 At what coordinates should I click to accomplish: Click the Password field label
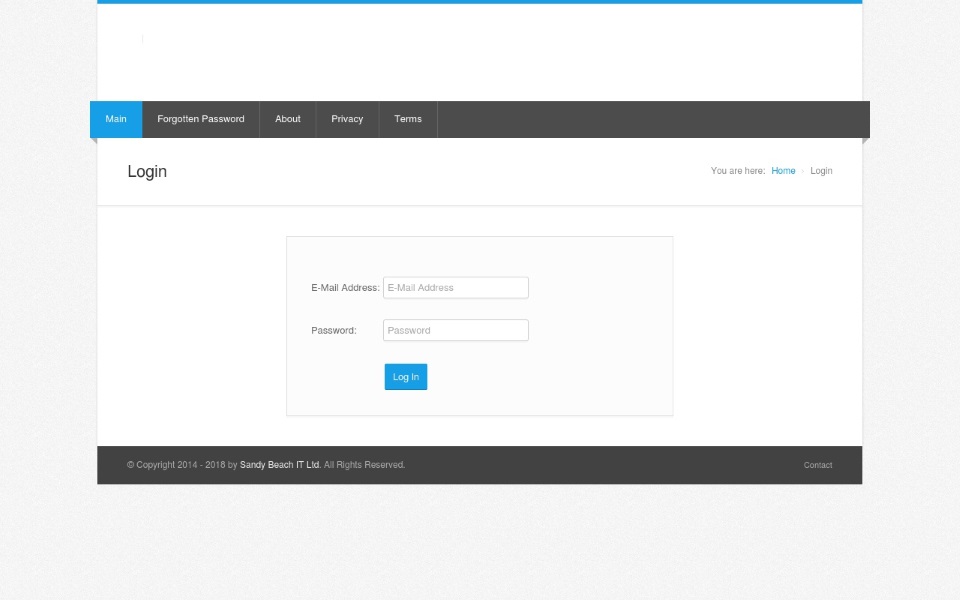(333, 330)
